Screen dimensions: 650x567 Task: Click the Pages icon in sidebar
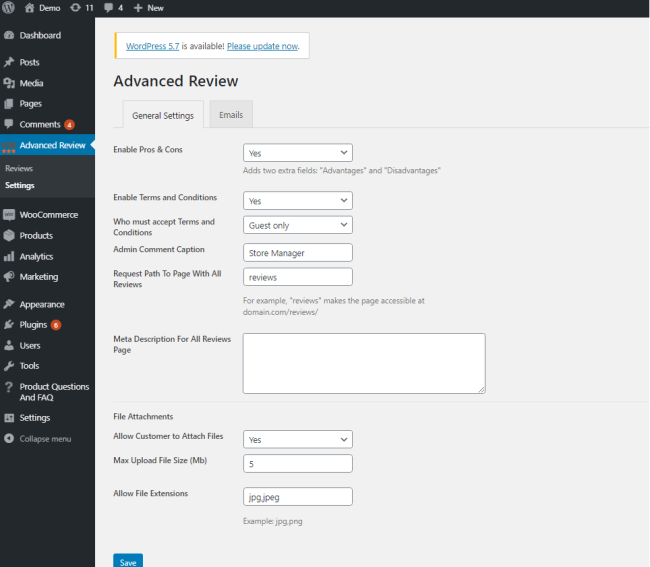[9, 104]
